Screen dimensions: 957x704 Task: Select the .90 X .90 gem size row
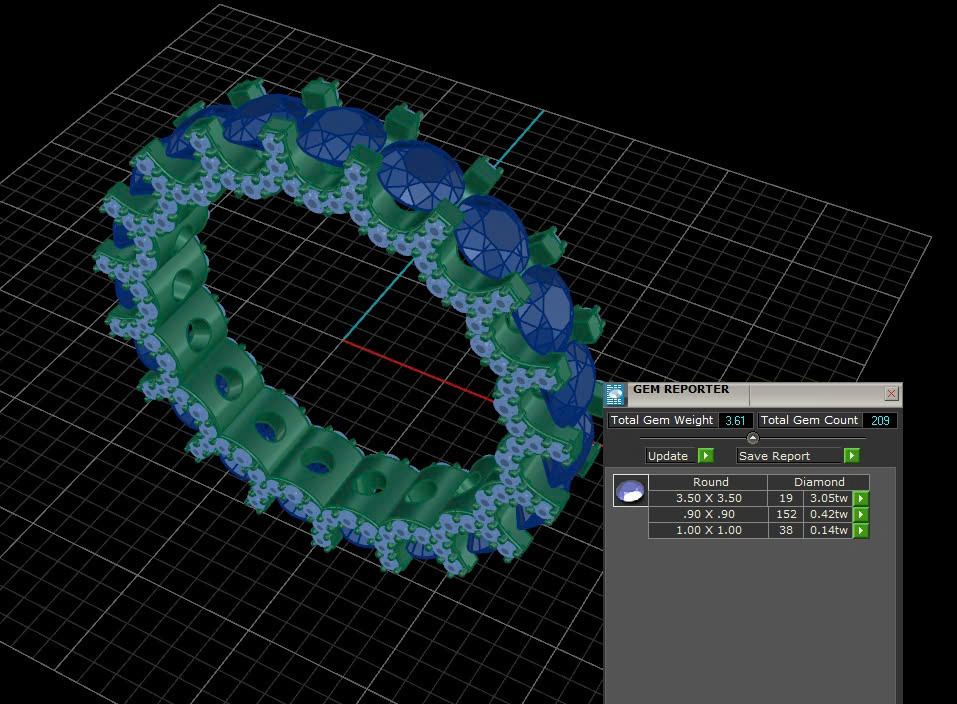coord(708,514)
